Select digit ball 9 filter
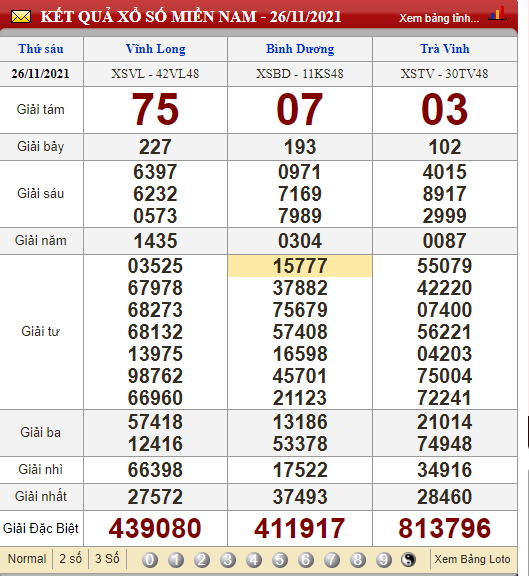 tap(384, 560)
